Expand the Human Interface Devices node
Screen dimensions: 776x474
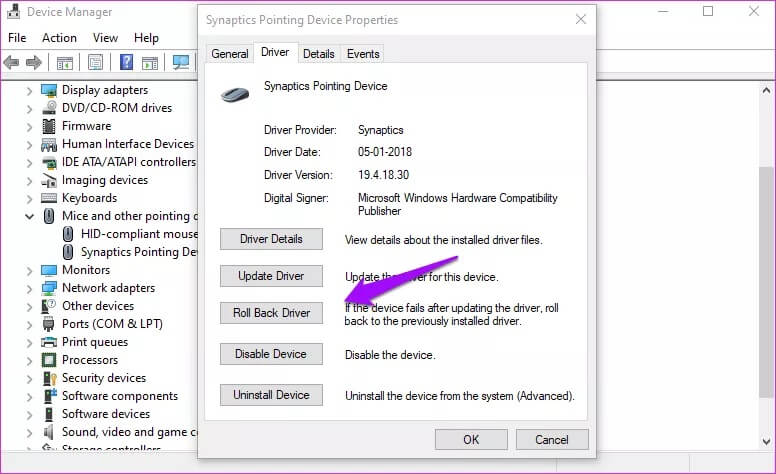point(29,145)
